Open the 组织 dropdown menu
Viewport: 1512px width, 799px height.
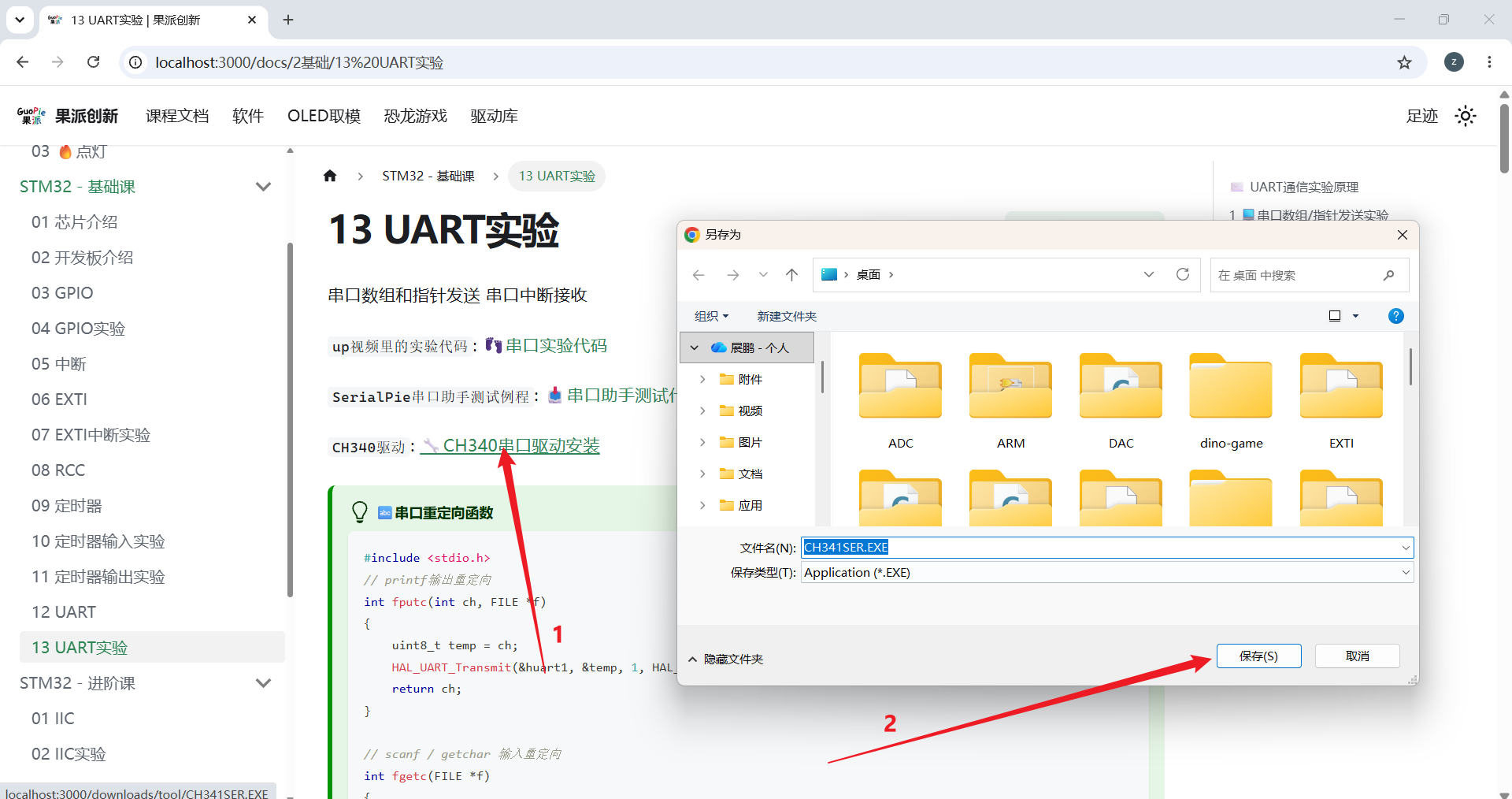[711, 316]
